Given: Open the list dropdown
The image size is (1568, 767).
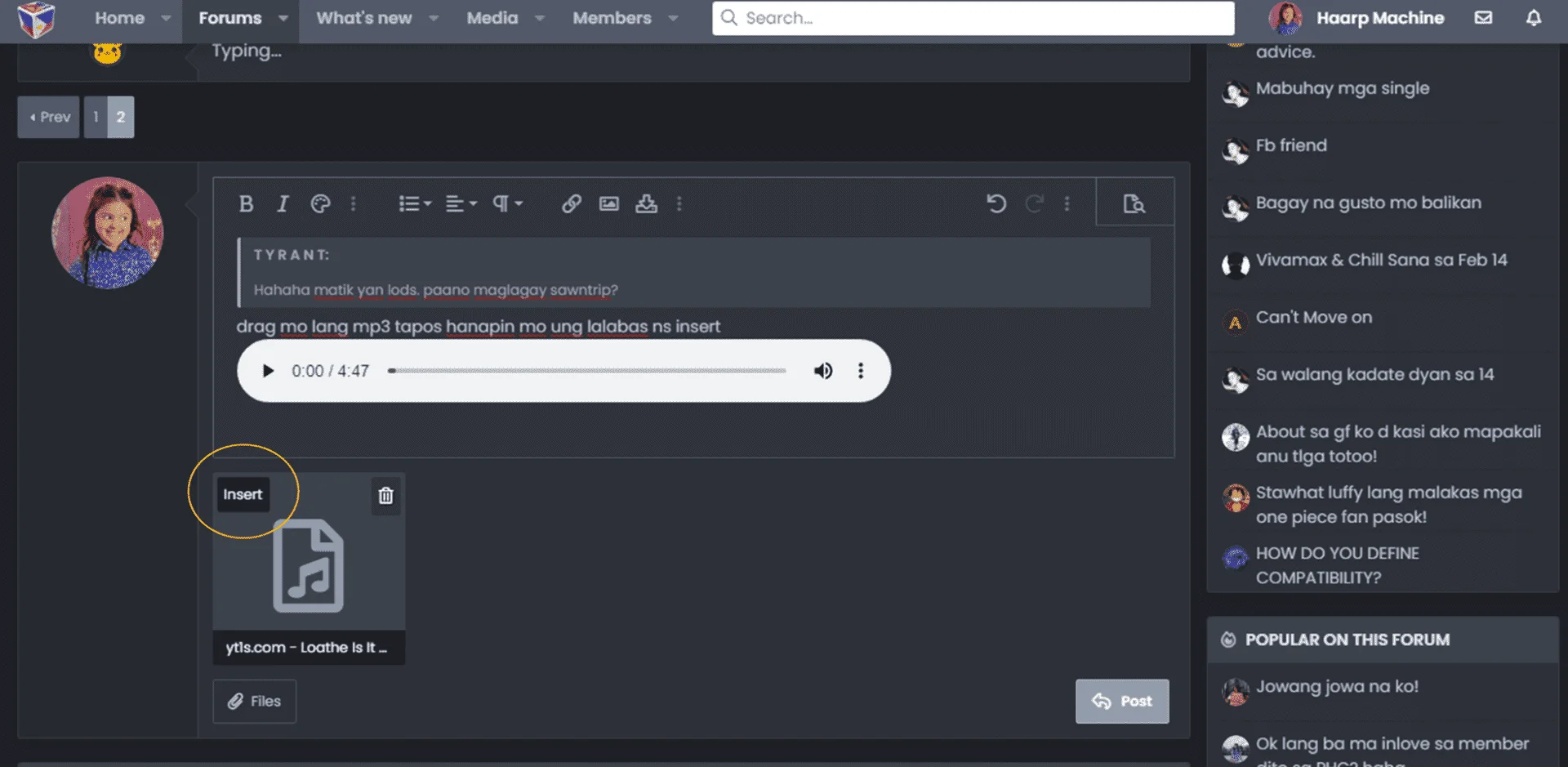Looking at the screenshot, I should coord(414,203).
